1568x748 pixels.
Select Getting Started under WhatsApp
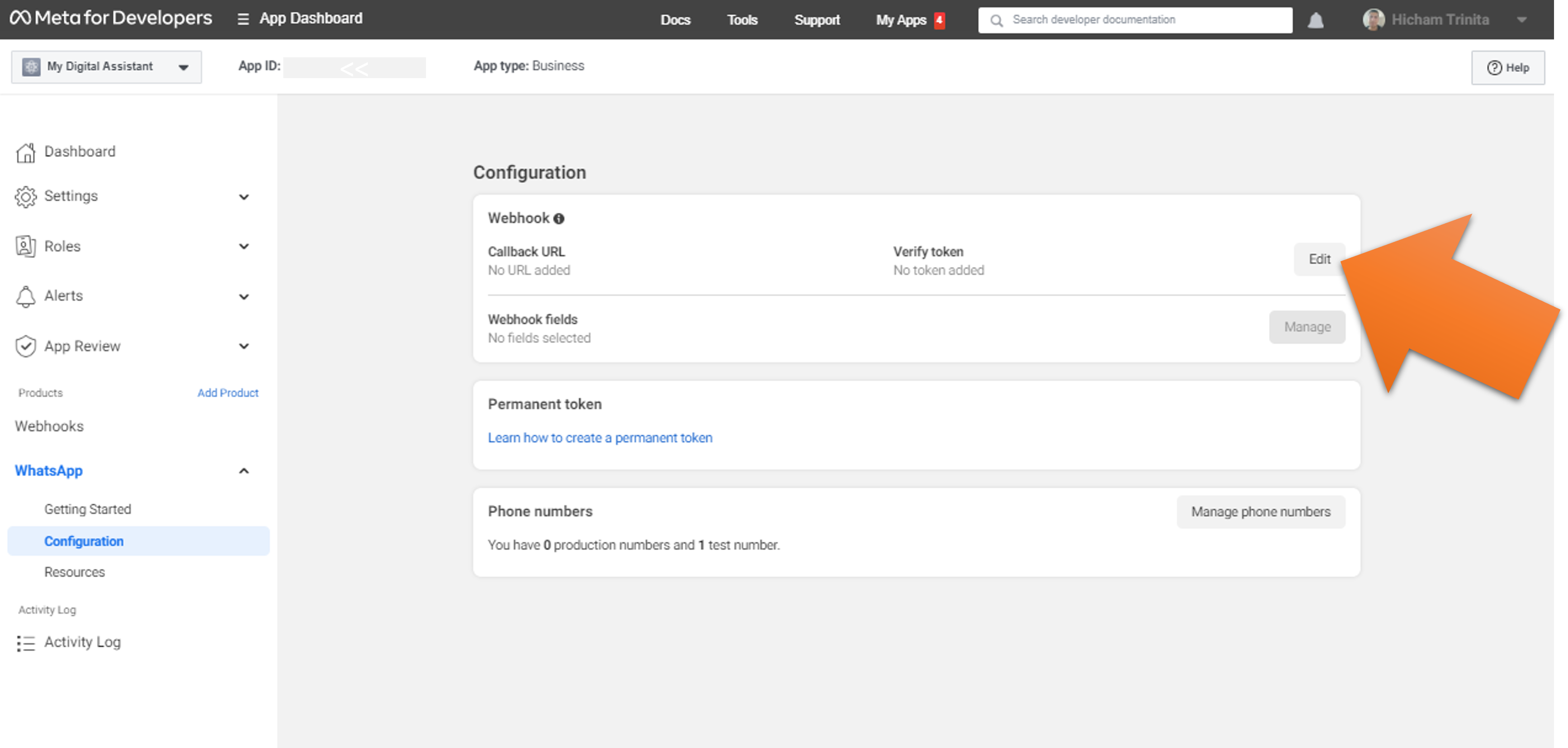[87, 509]
